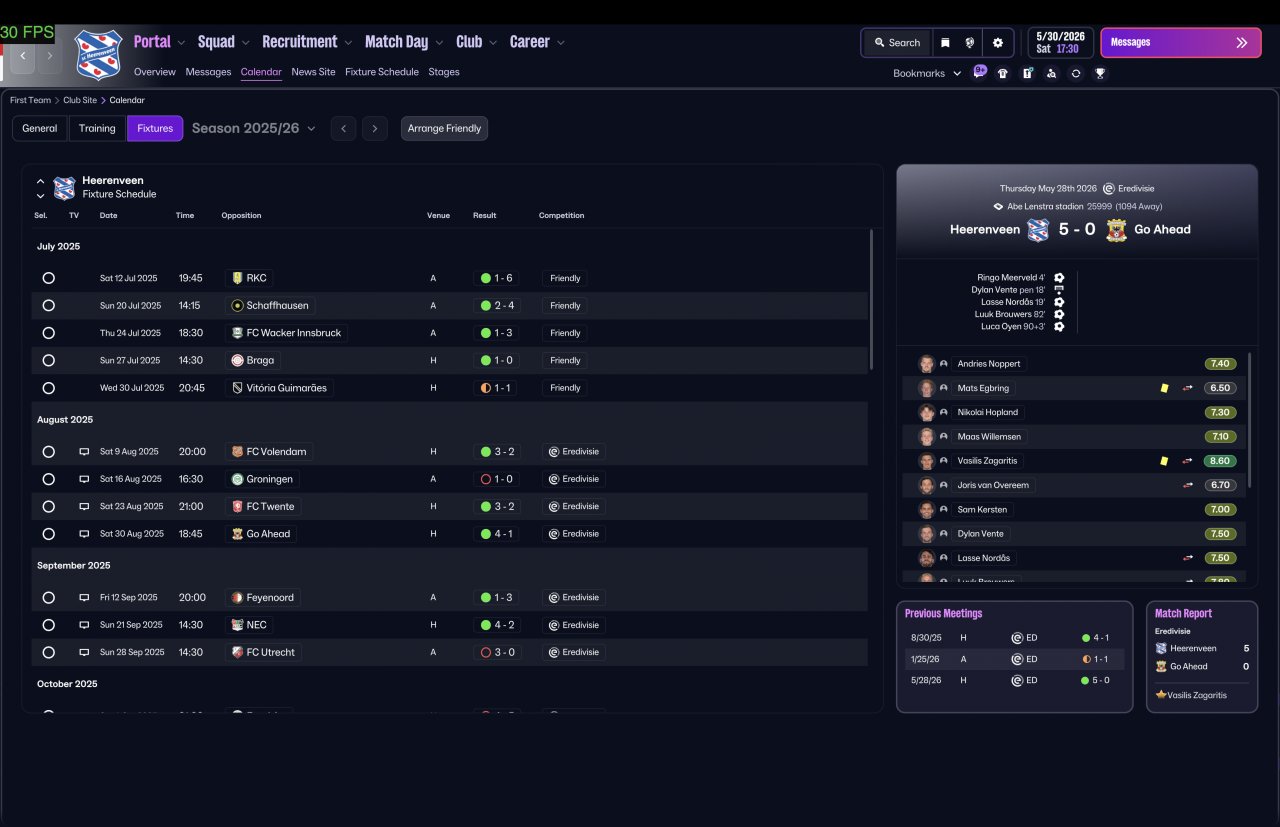Open the Season 2025/26 dropdown
The image size is (1280, 827).
pyautogui.click(x=254, y=128)
